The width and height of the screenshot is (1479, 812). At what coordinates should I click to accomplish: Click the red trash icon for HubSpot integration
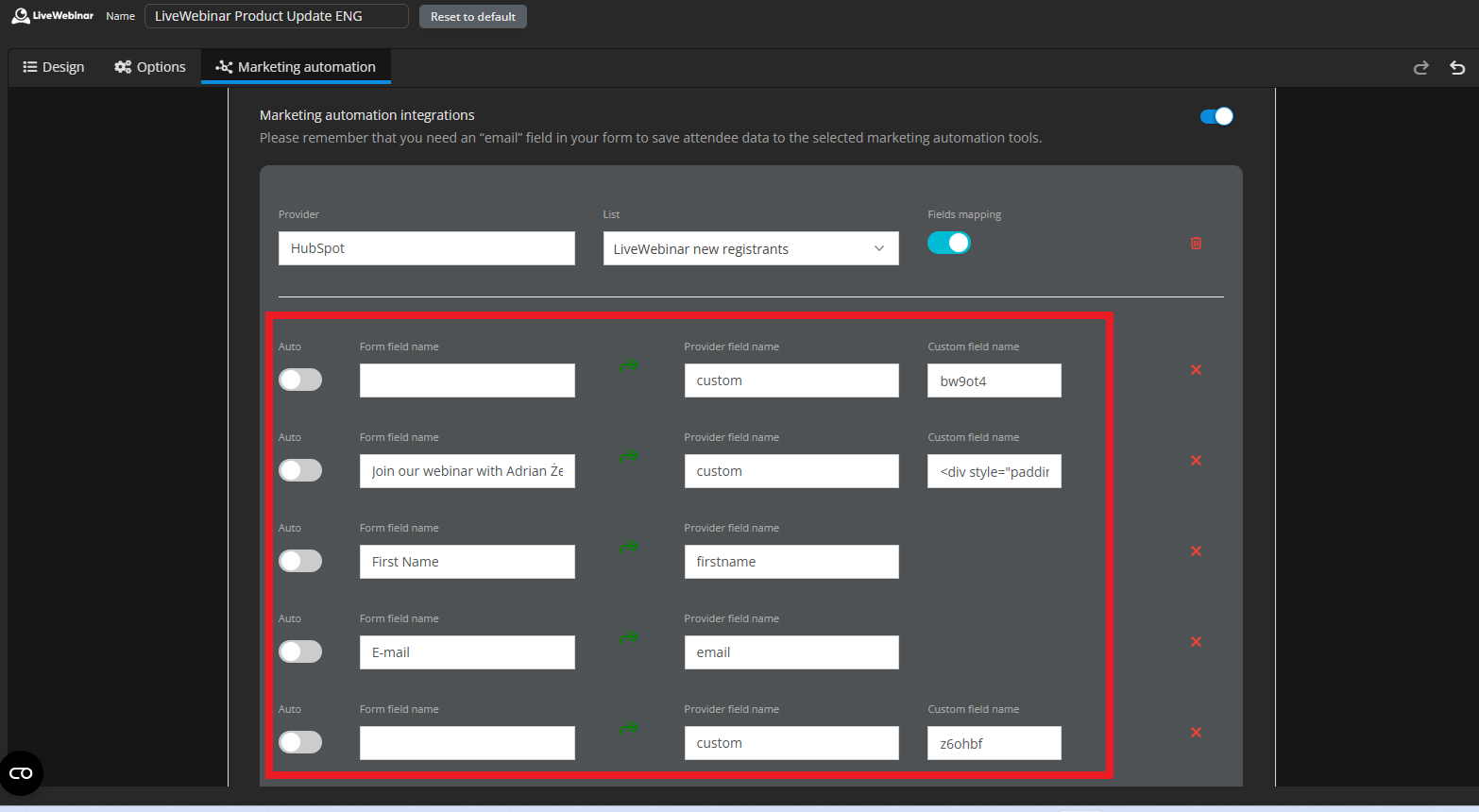pyautogui.click(x=1196, y=244)
